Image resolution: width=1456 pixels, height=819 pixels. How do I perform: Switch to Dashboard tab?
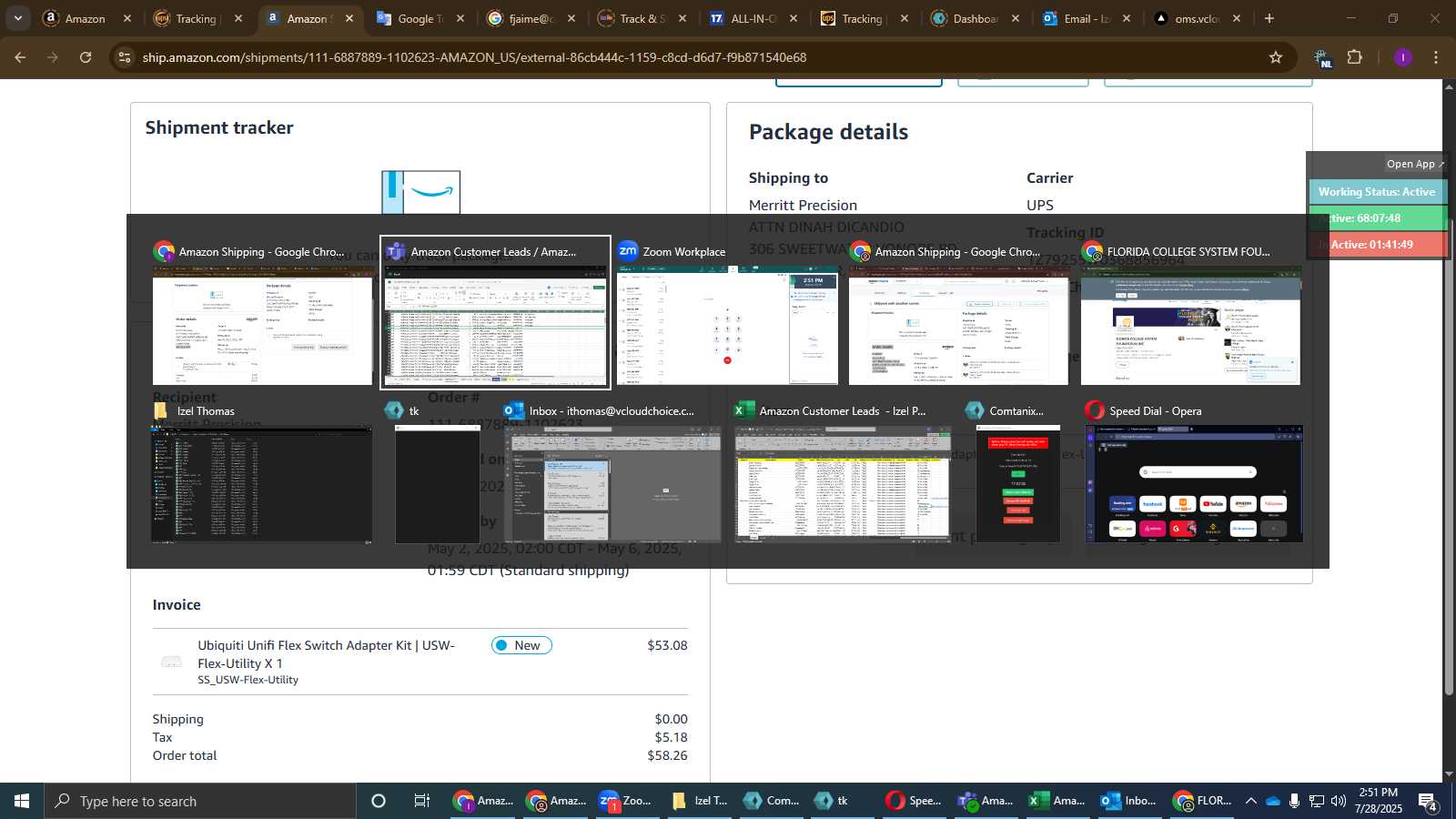pos(976,18)
